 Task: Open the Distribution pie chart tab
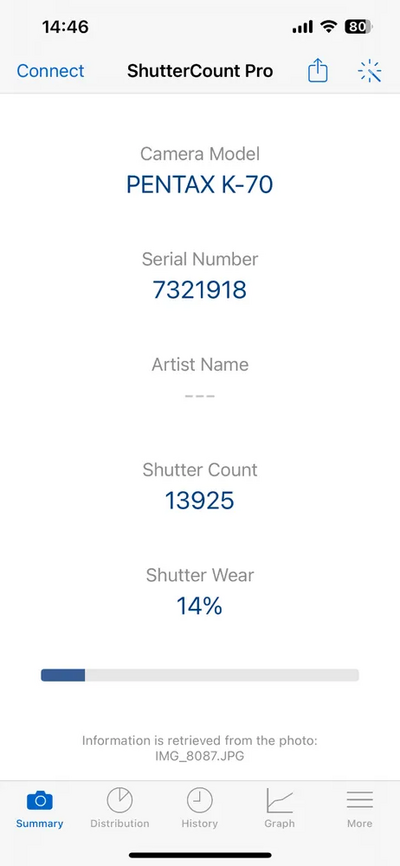coord(119,800)
